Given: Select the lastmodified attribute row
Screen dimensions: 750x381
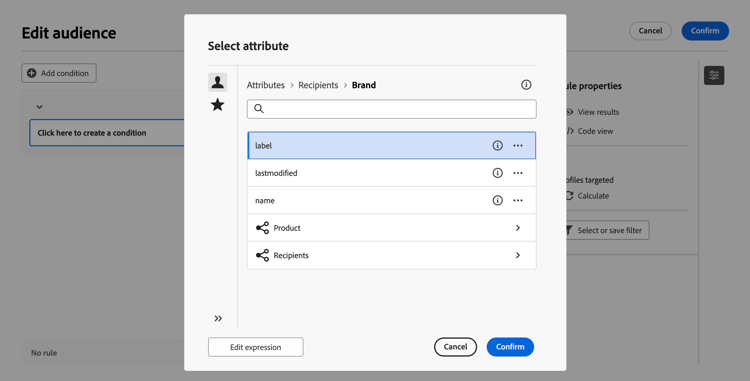Looking at the screenshot, I should point(391,173).
